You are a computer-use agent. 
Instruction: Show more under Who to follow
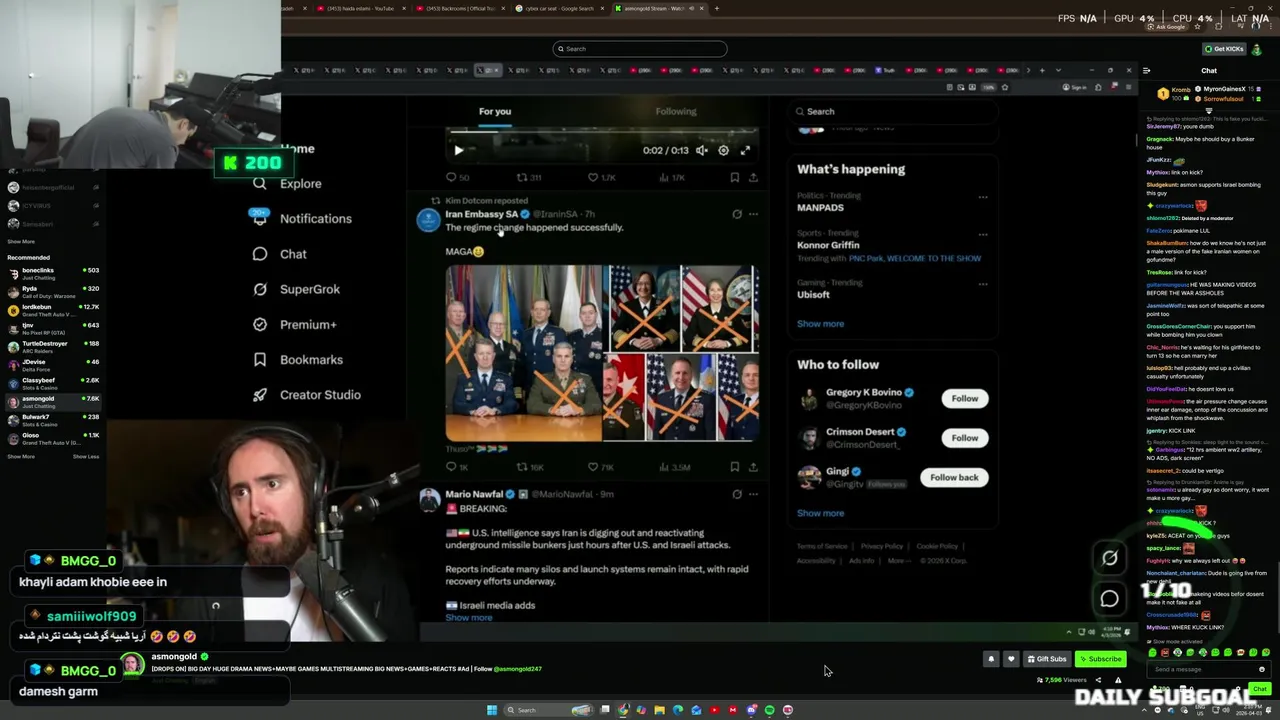820,513
